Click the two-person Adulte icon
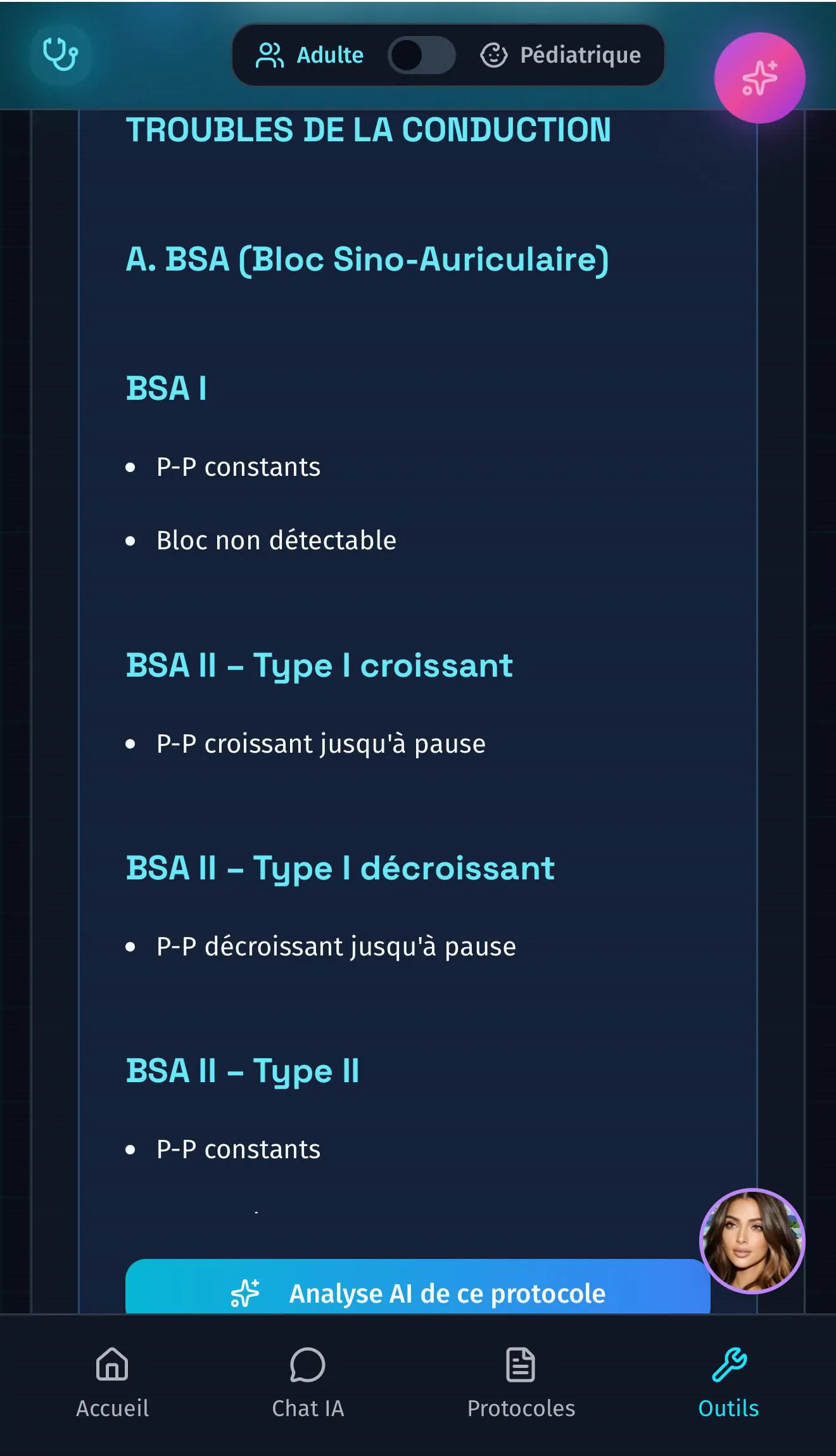This screenshot has width=836, height=1456. click(x=269, y=55)
